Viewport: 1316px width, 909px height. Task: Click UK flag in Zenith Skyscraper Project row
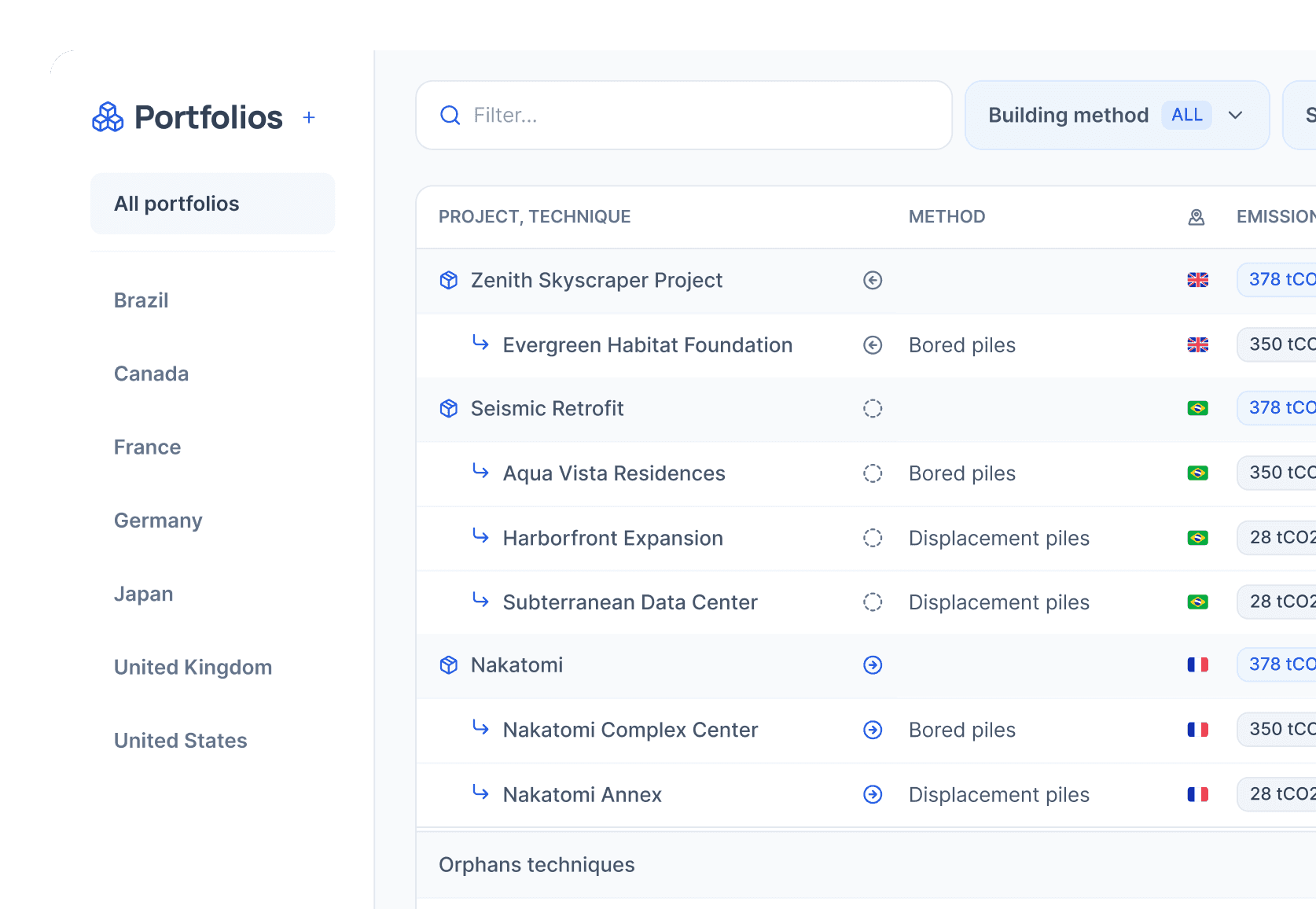point(1198,280)
